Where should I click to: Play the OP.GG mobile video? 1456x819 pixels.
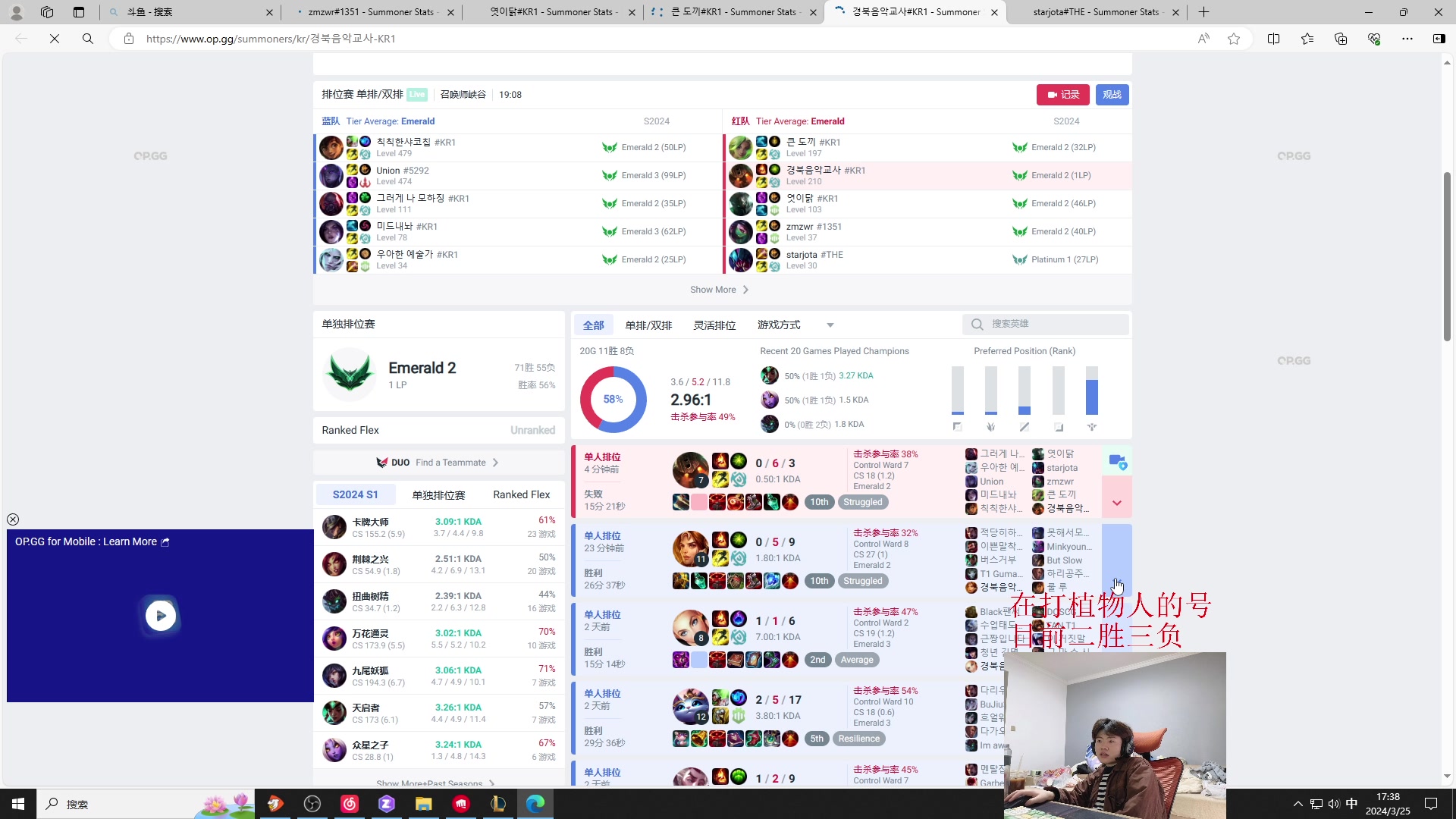click(x=161, y=616)
